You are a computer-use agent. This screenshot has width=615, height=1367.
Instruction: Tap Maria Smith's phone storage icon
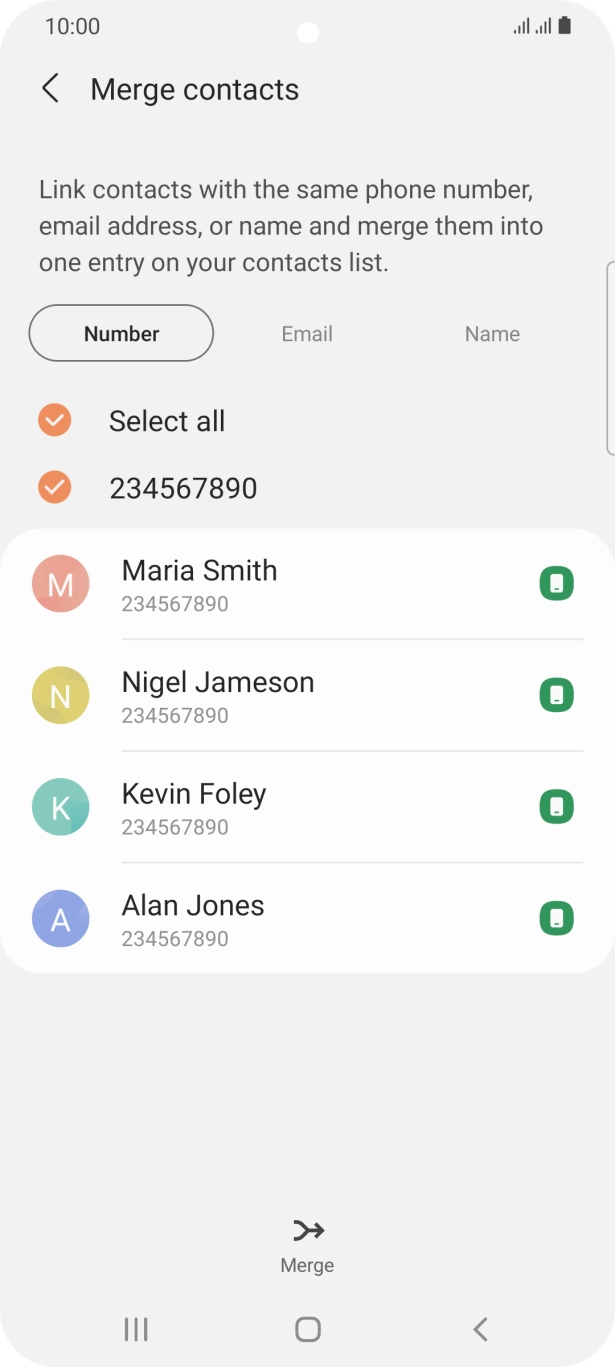[x=557, y=583]
